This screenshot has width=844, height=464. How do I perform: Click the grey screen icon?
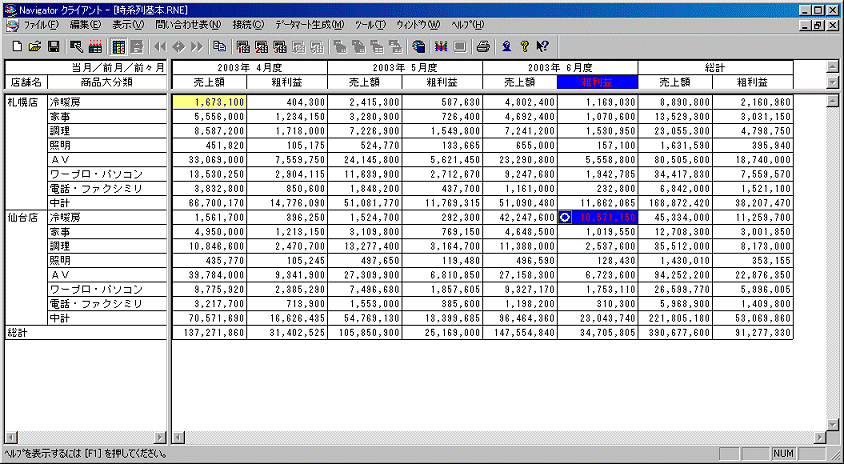tap(459, 47)
